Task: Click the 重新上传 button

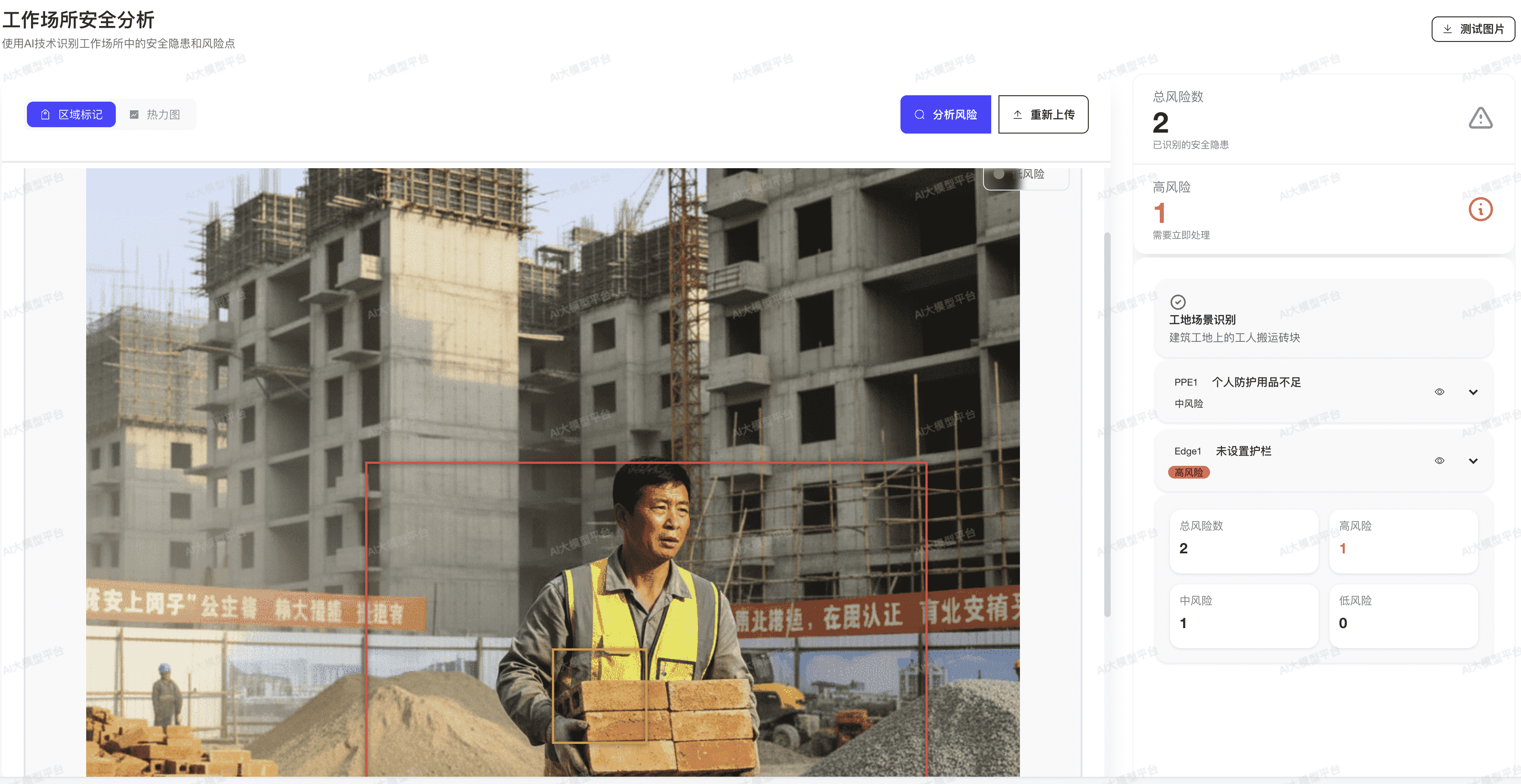Action: point(1043,114)
